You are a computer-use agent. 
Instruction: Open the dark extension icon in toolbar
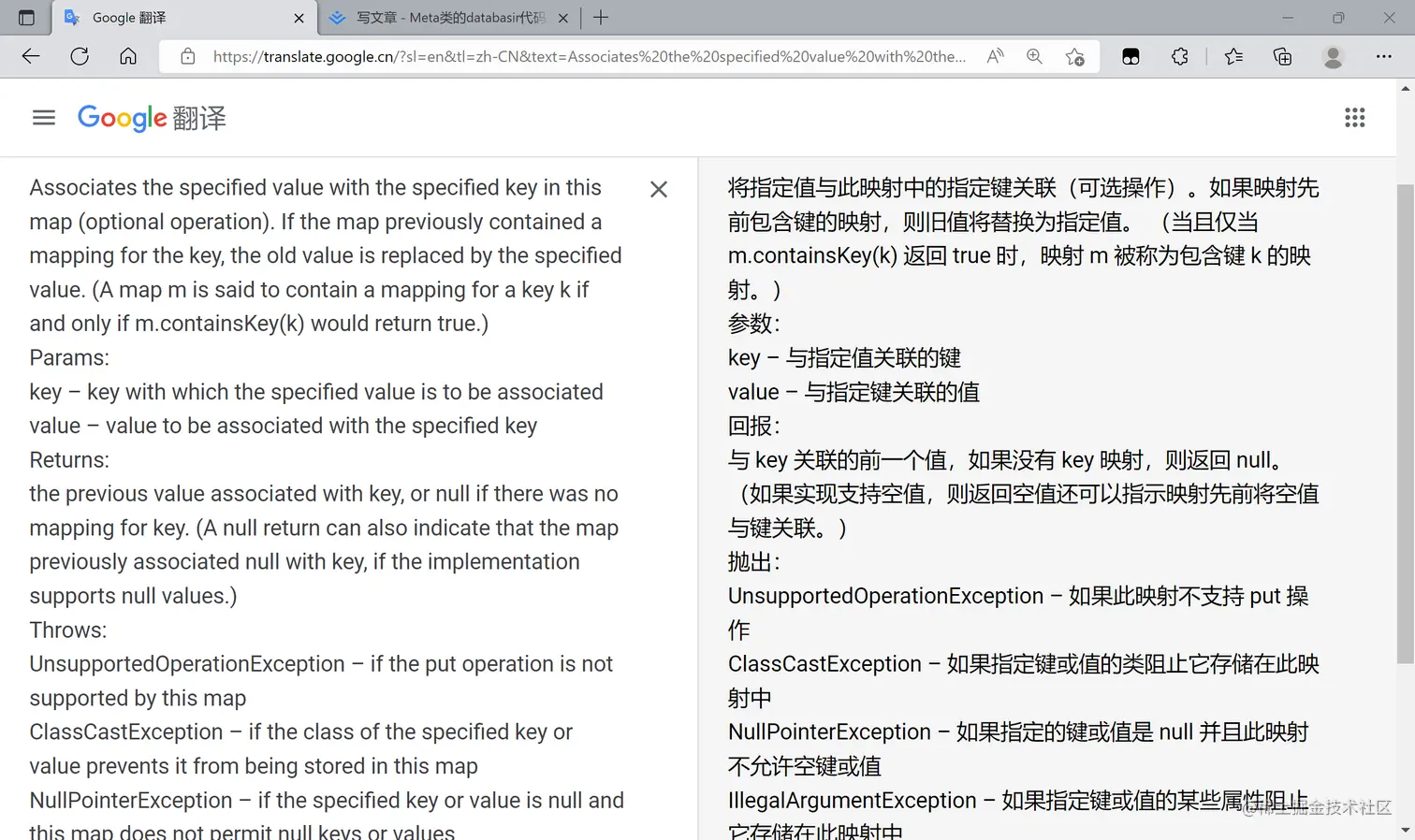[1131, 56]
